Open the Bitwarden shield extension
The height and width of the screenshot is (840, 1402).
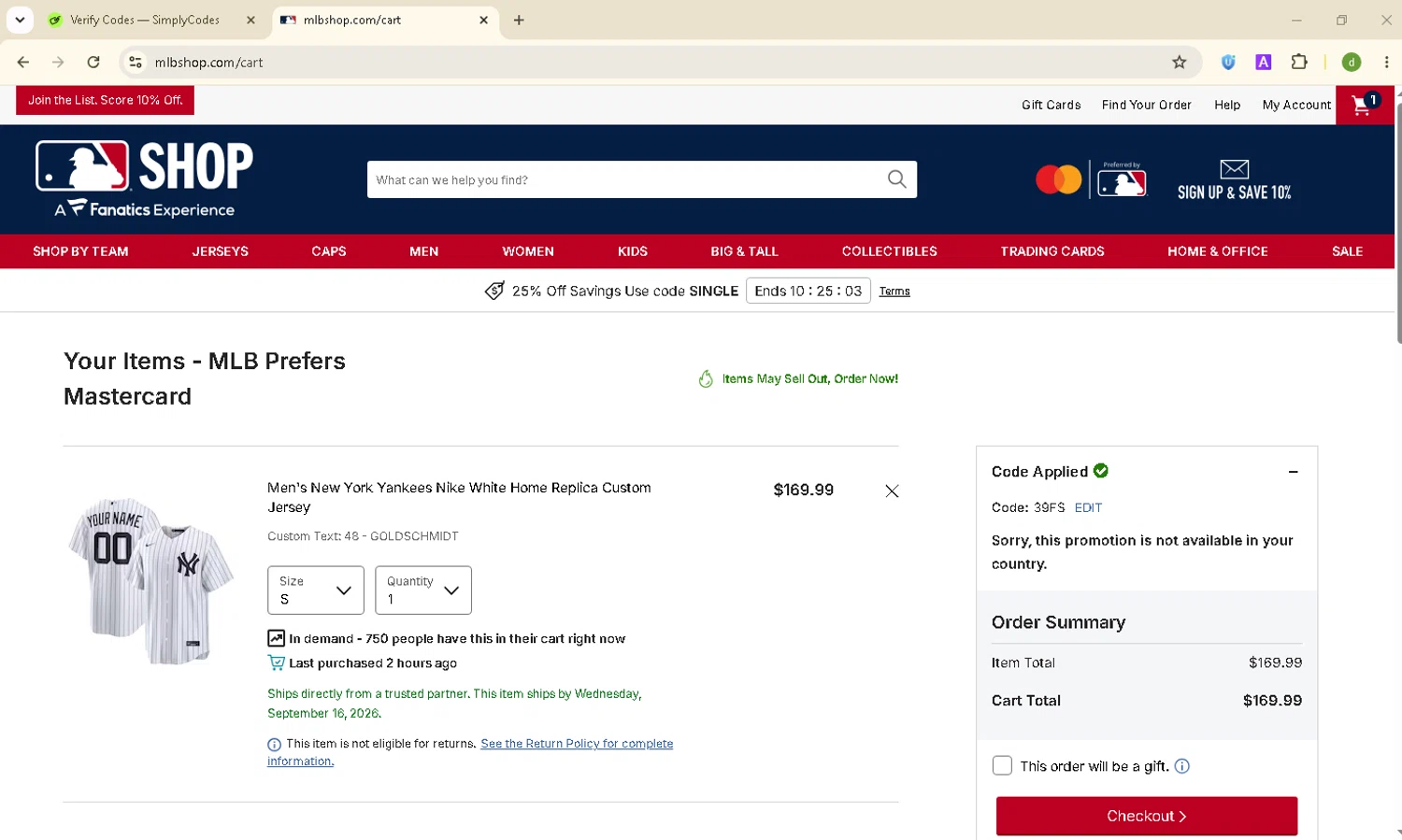1228,63
